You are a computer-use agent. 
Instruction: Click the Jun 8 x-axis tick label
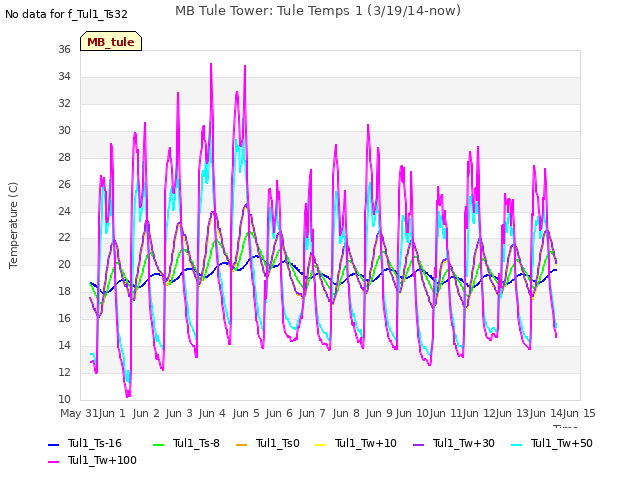point(346,413)
